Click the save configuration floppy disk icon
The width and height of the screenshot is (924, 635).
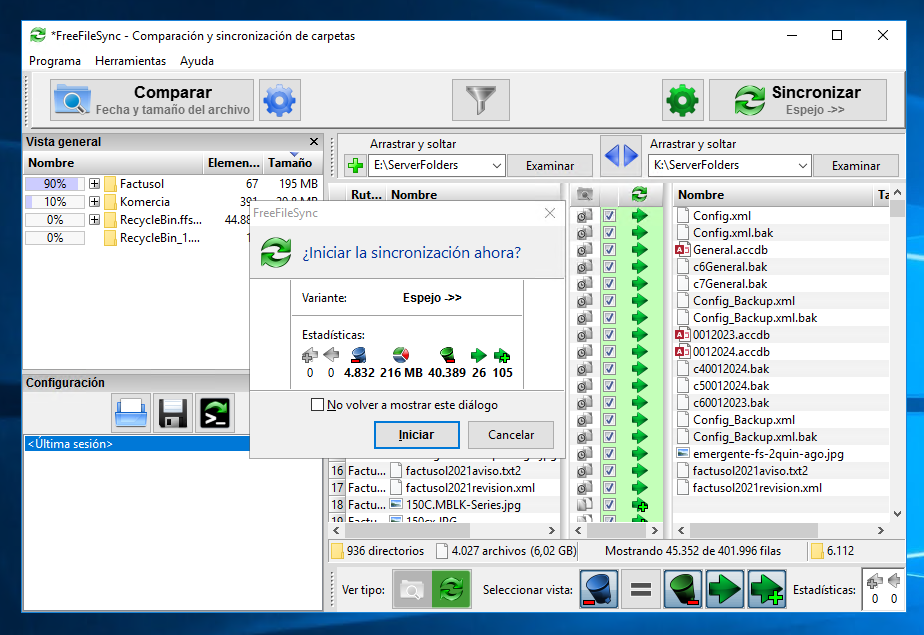tap(173, 412)
